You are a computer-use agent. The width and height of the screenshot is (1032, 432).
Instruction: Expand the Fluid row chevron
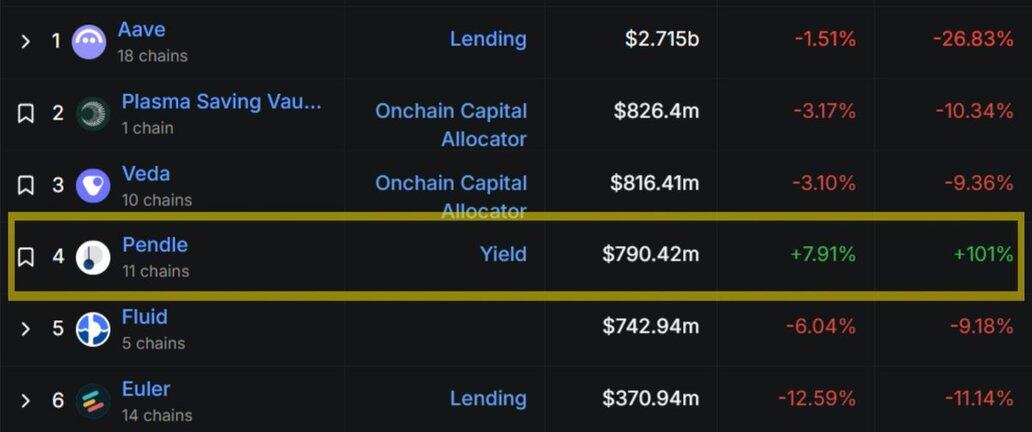(26, 329)
